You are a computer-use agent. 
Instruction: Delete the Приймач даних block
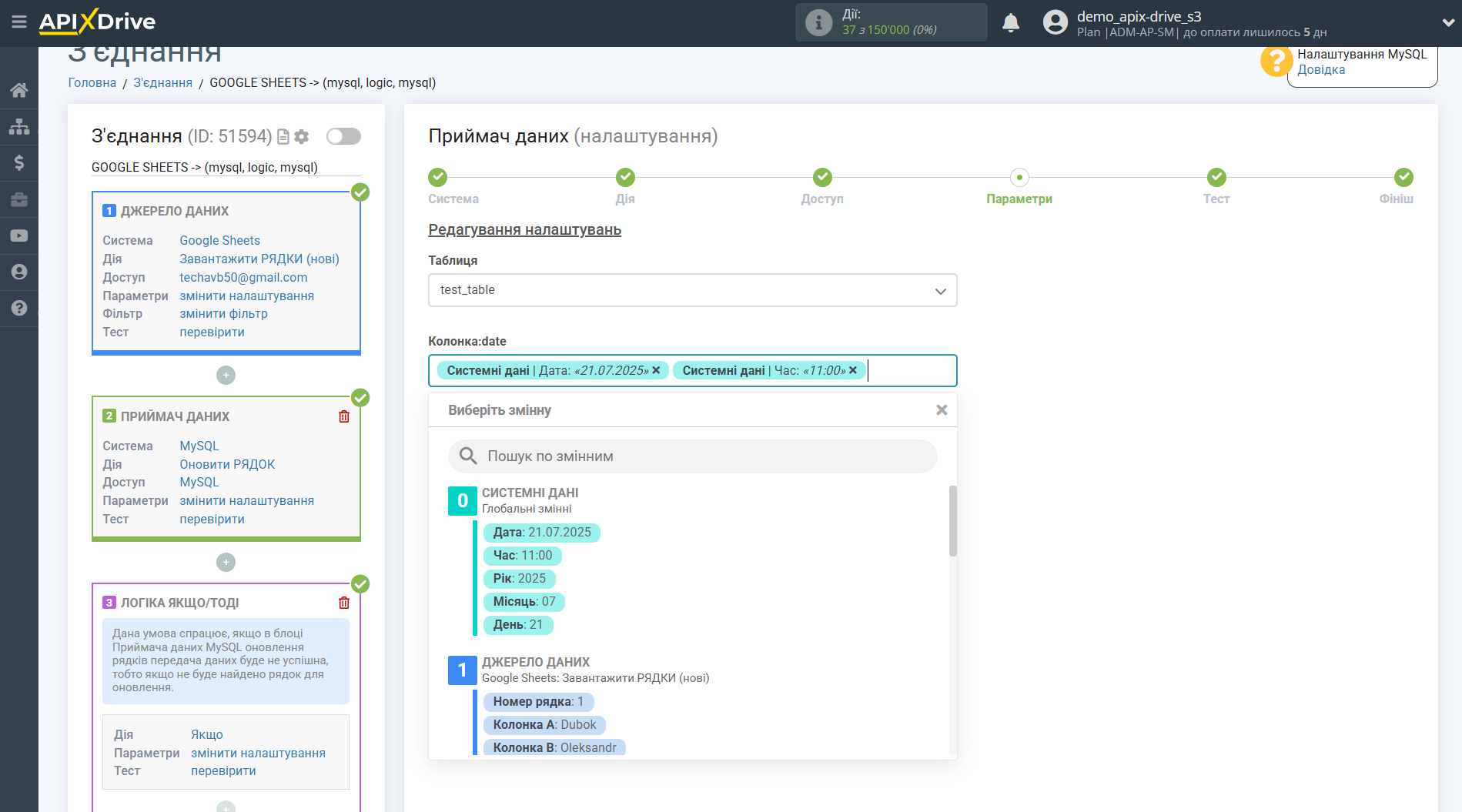[344, 416]
